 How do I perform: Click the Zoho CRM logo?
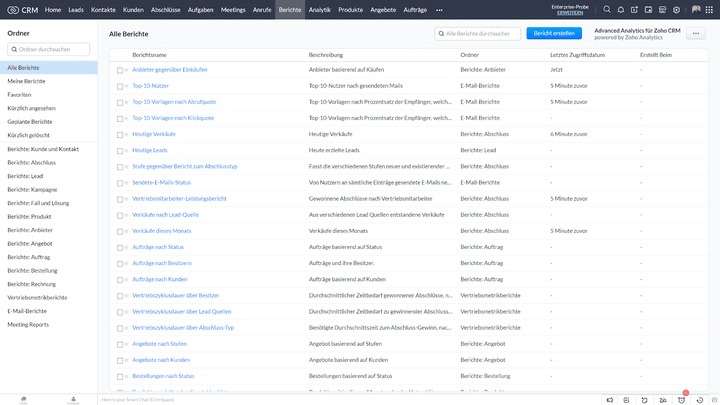point(22,10)
